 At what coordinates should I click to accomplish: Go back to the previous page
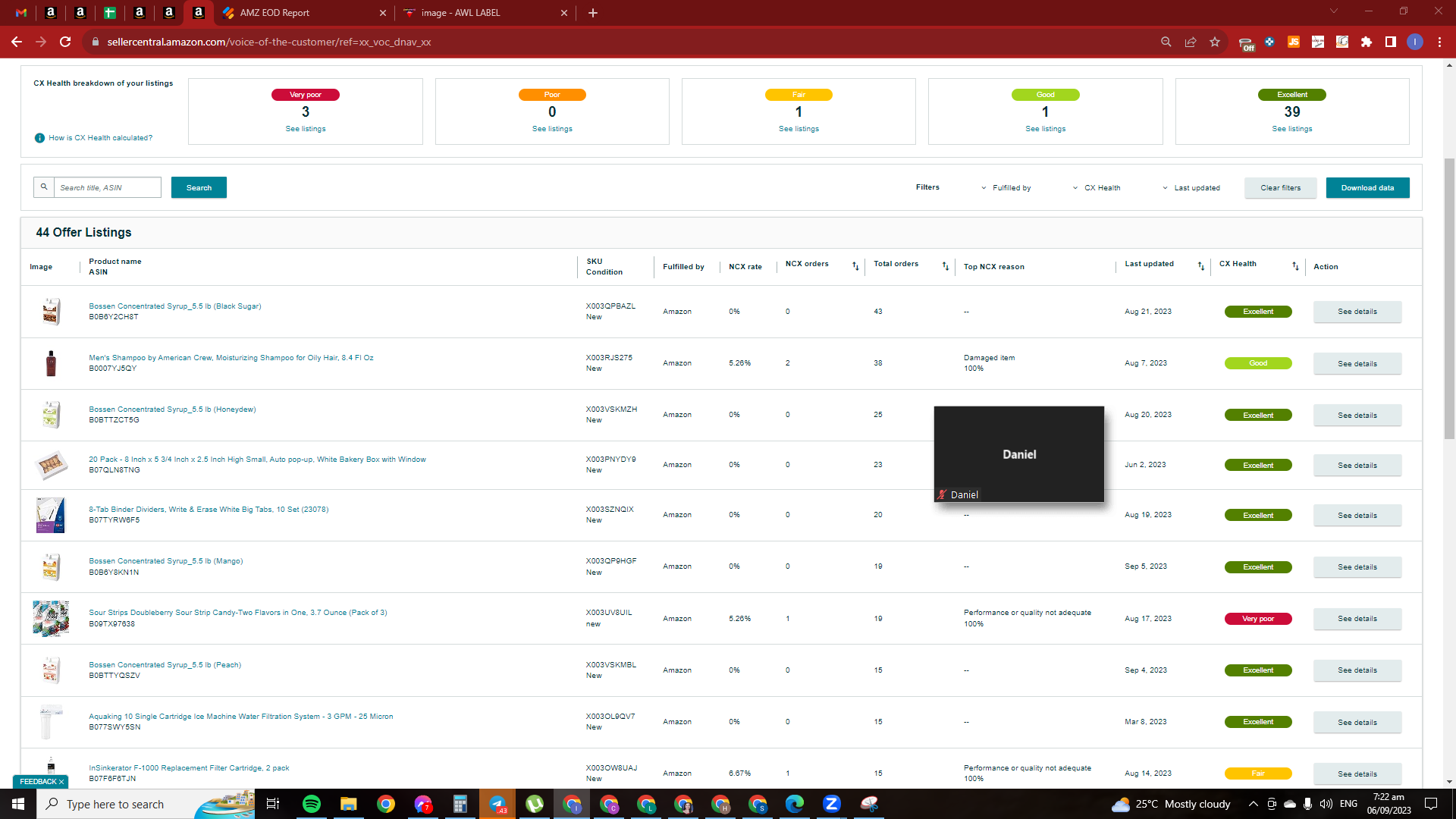click(17, 42)
